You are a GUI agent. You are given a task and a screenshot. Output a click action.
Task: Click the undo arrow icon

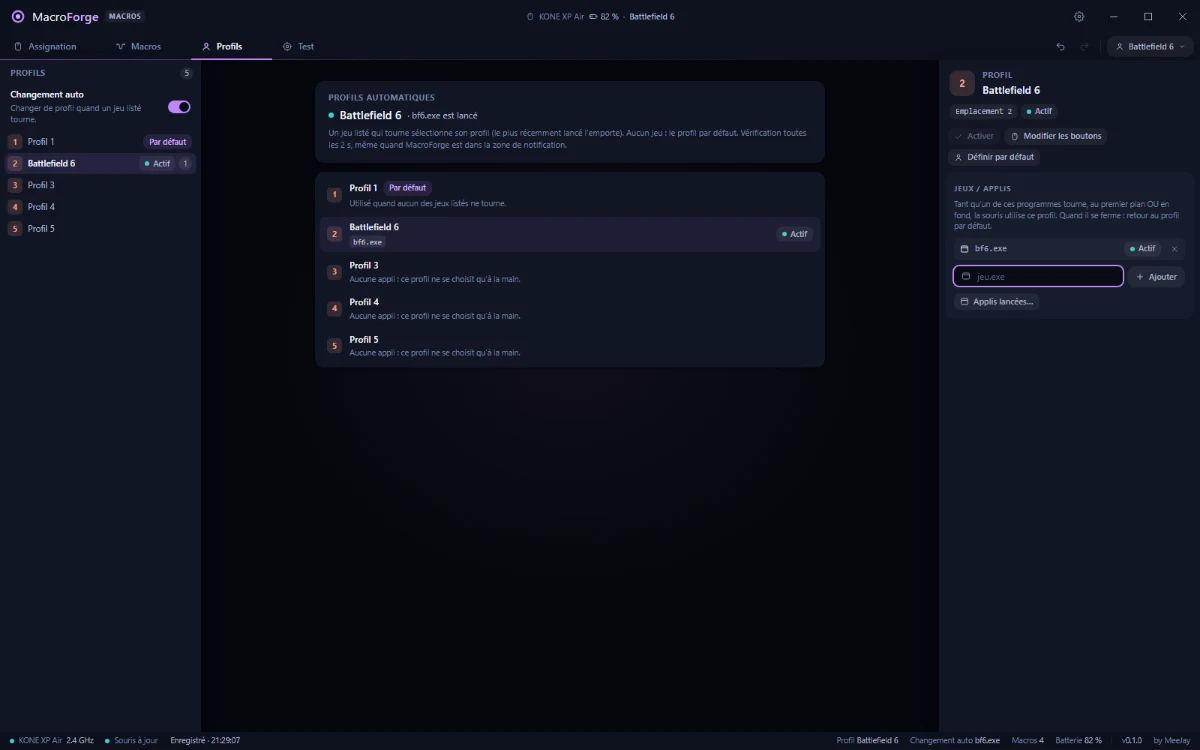[x=1061, y=47]
